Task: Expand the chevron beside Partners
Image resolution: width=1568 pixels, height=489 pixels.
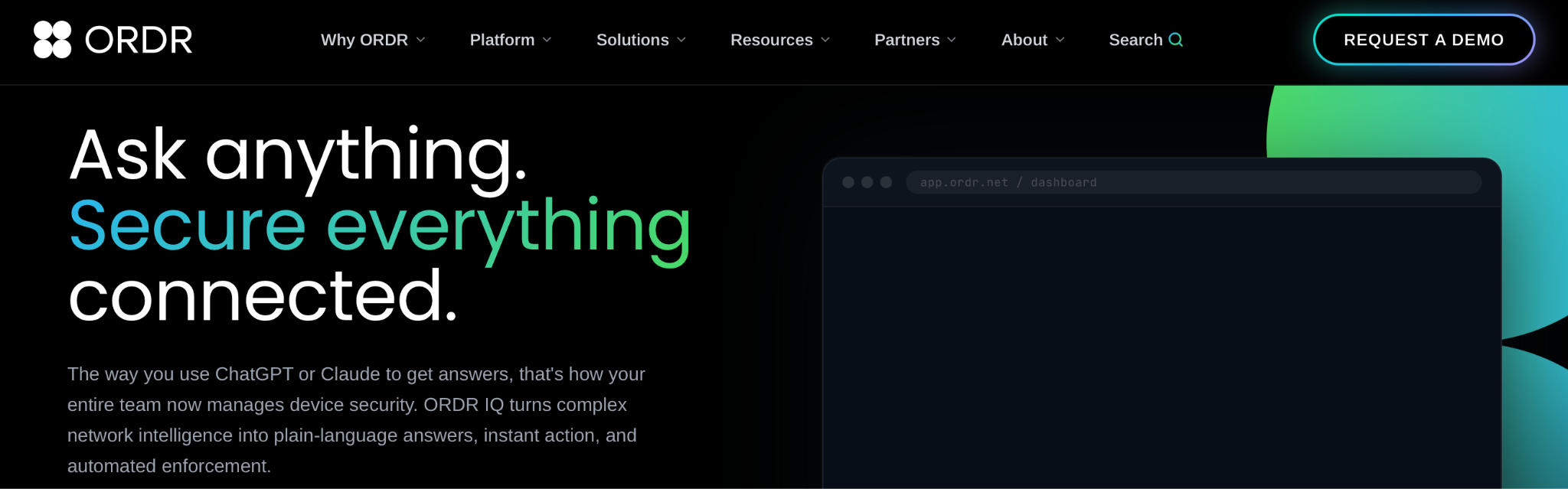Action: [x=952, y=40]
